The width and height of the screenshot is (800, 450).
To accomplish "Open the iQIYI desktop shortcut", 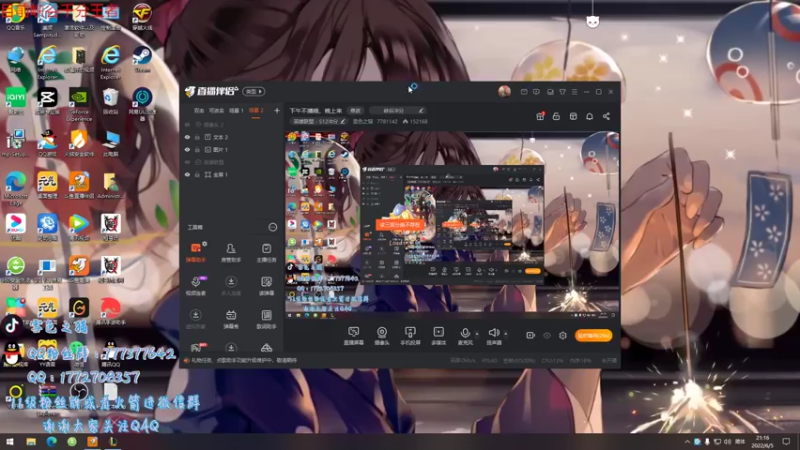I will (x=16, y=101).
